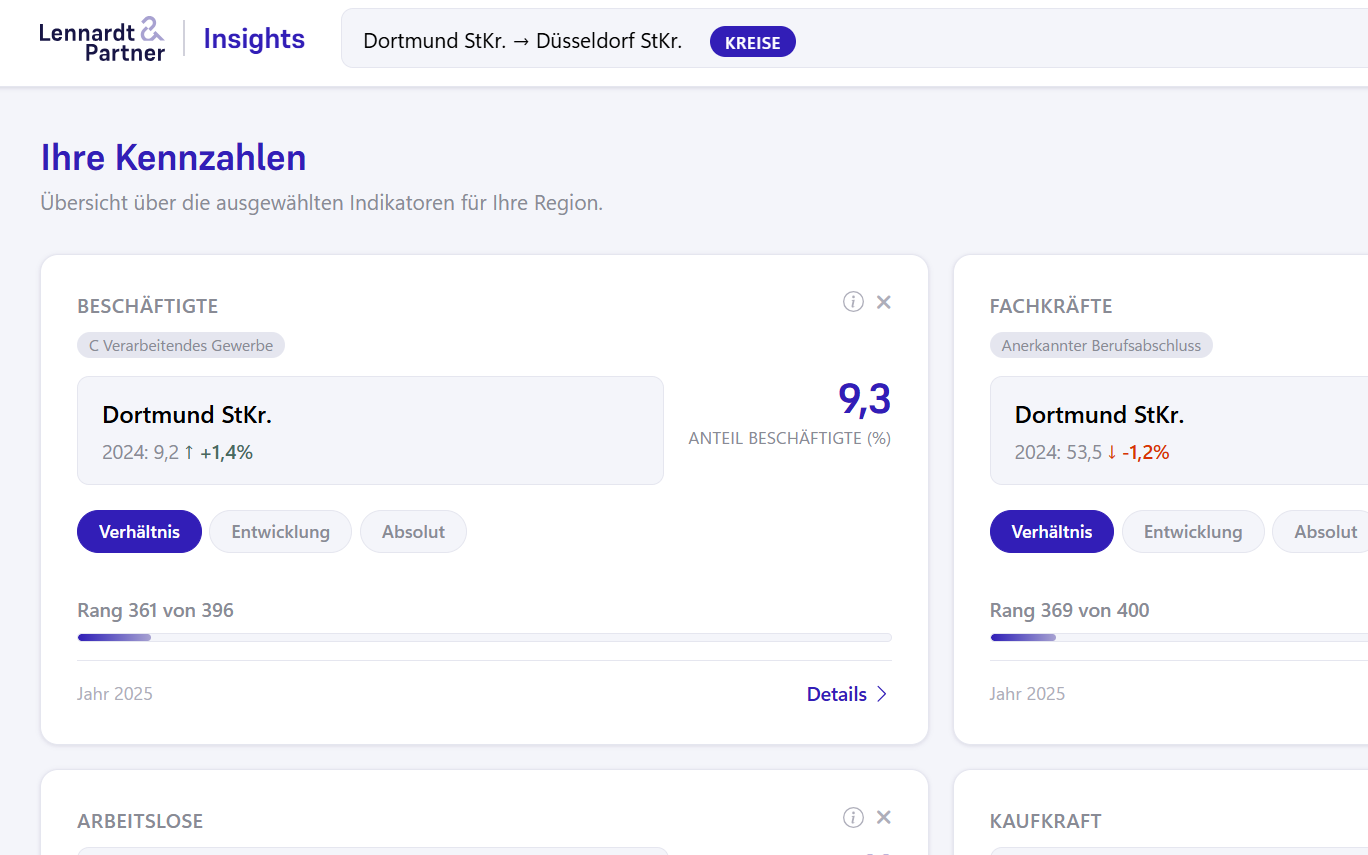Close the Arbeitslose card
1368x855 pixels.
[x=884, y=818]
